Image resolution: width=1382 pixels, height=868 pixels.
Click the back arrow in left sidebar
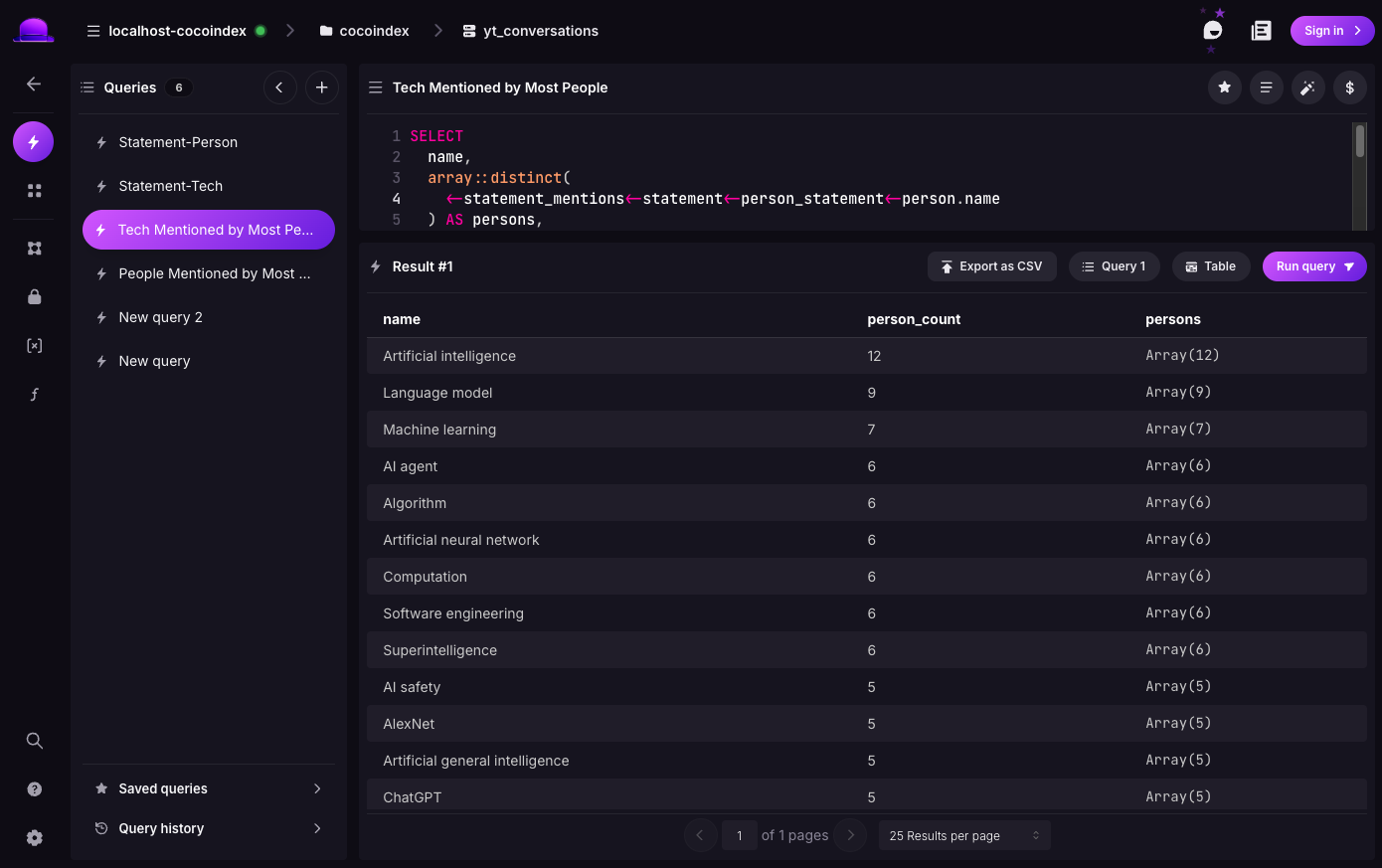(x=34, y=84)
